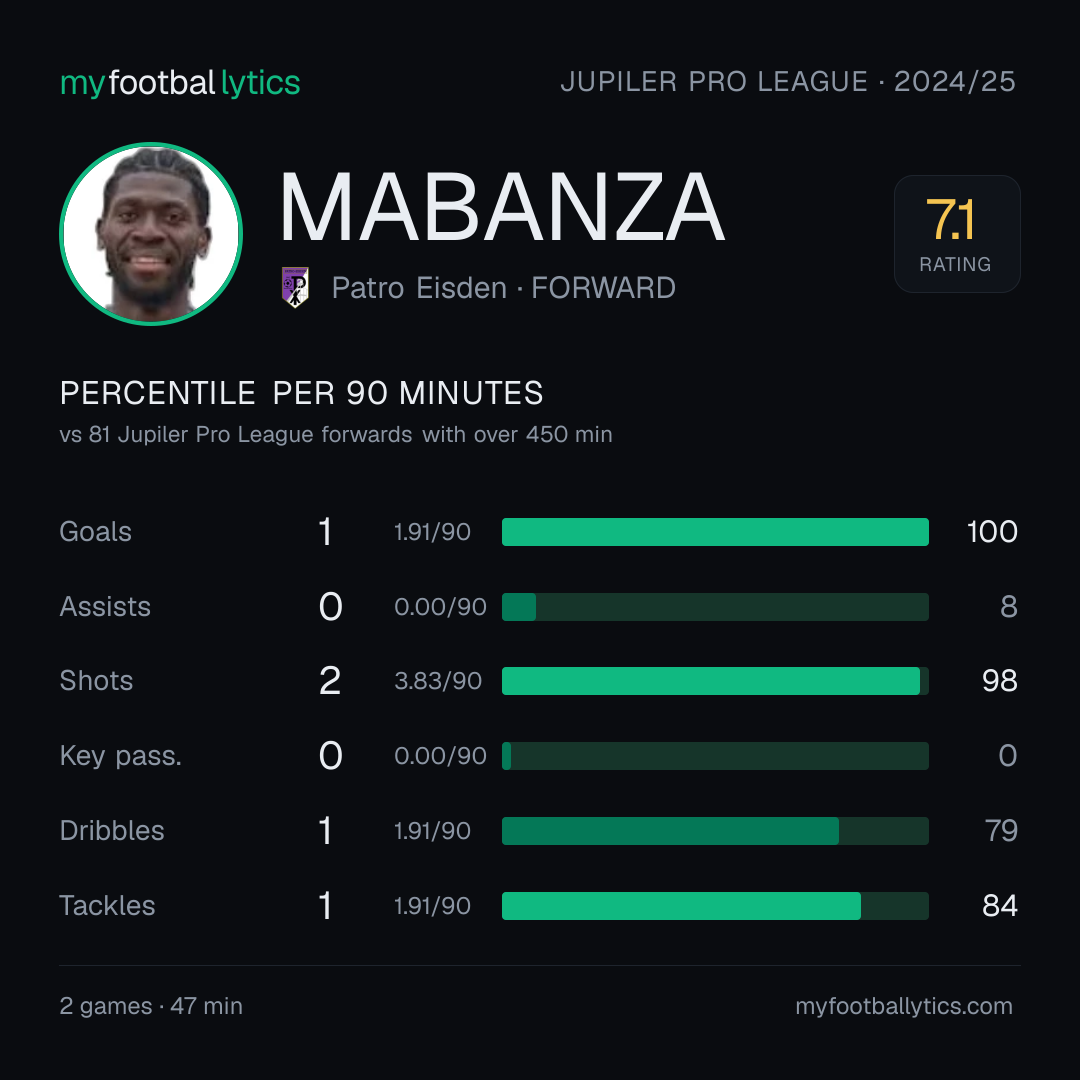Image resolution: width=1080 pixels, height=1080 pixels.
Task: Click the 3.83/90 shots value
Action: pos(437,681)
